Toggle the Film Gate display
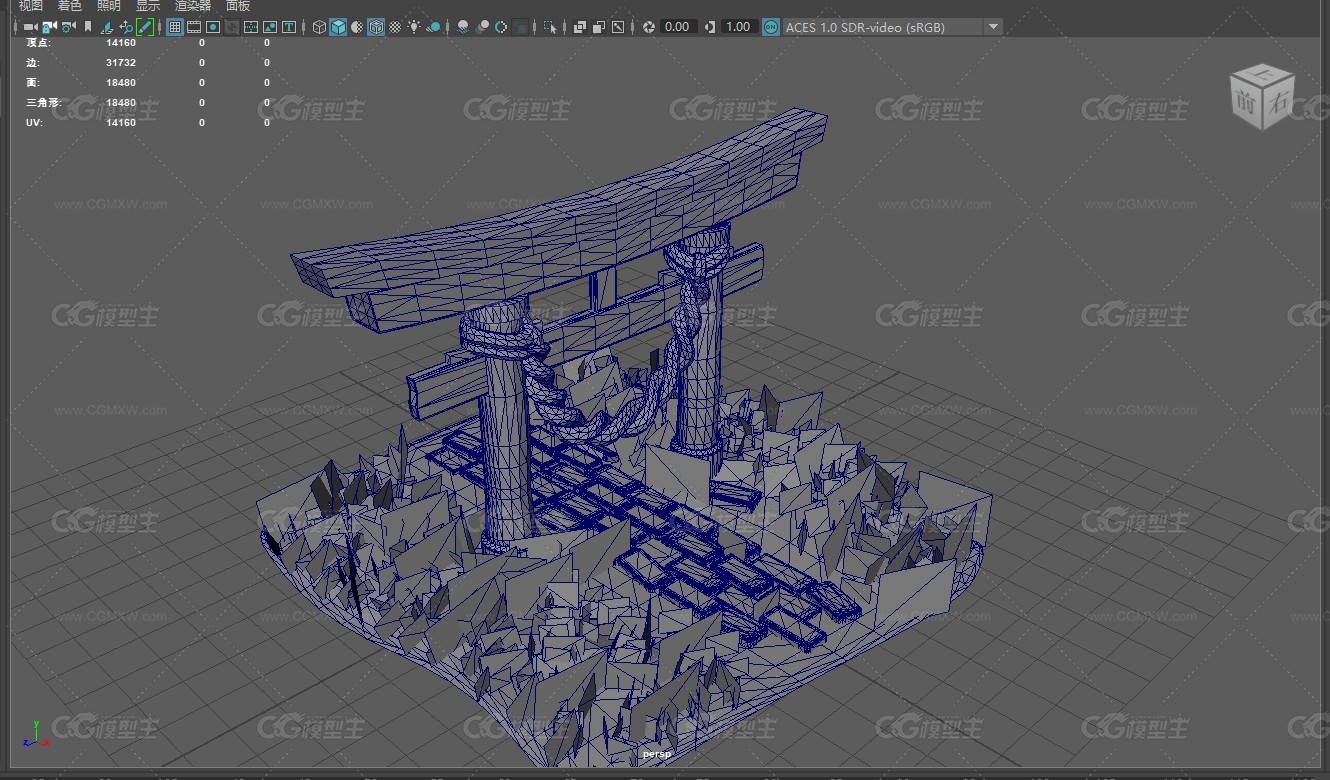 pos(194,27)
